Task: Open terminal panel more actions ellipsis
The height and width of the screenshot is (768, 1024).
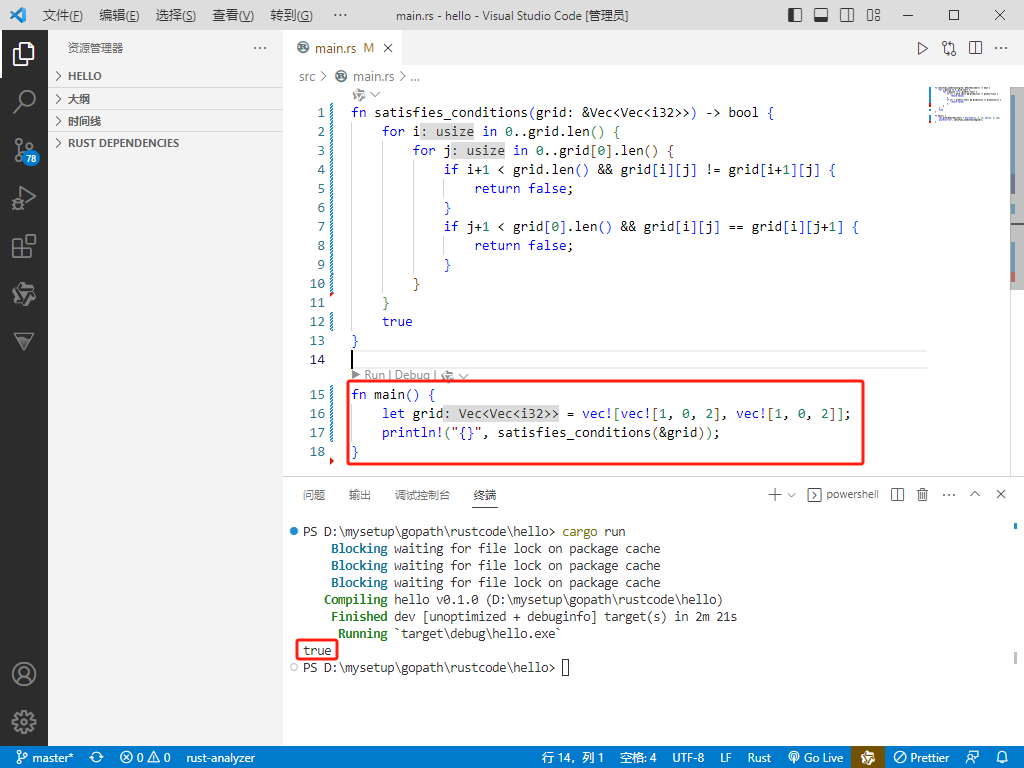Action: pos(949,495)
